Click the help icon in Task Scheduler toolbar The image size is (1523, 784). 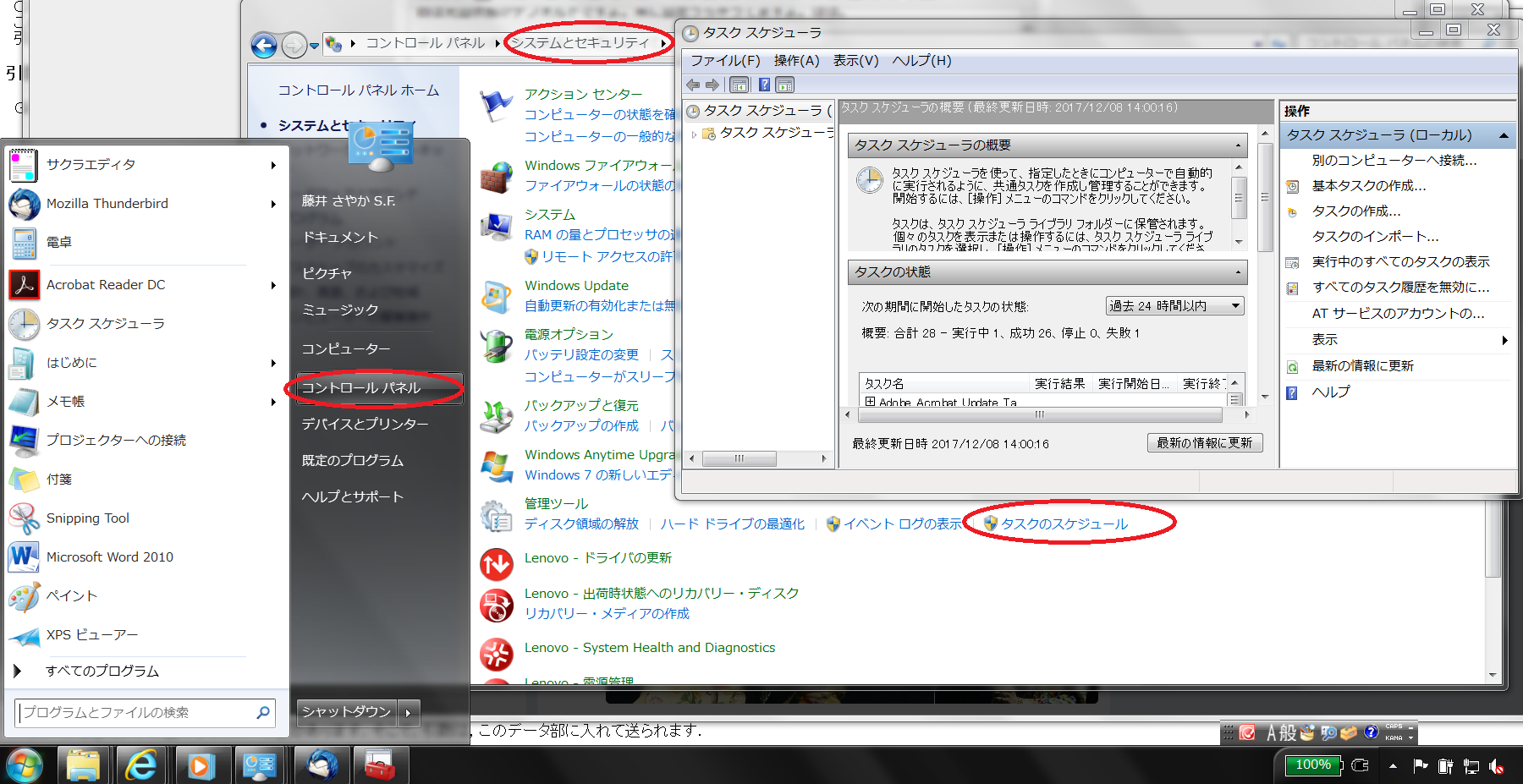[x=765, y=85]
